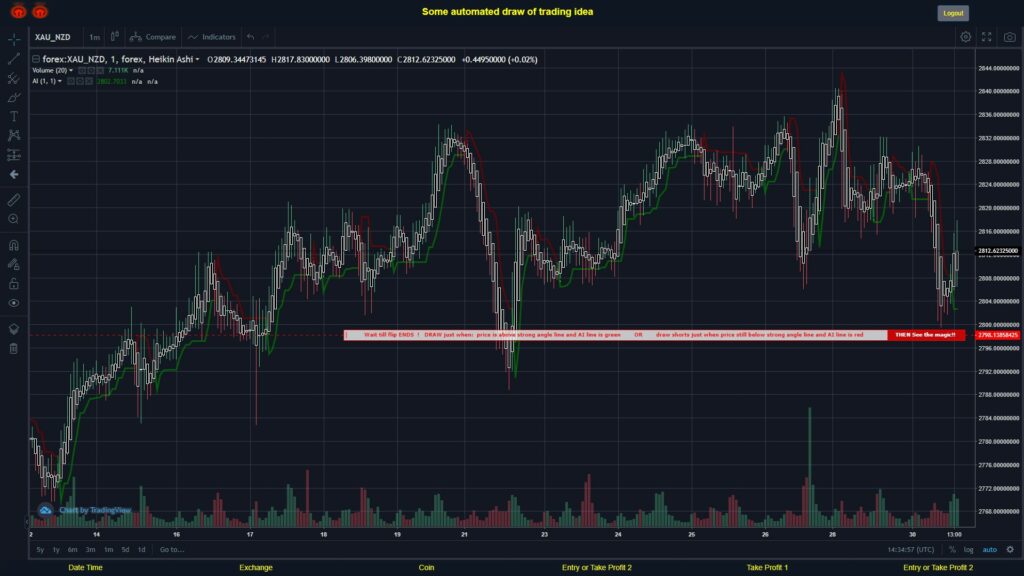The height and width of the screenshot is (576, 1024).
Task: Open AI indicator settings in the legend
Action: point(80,82)
